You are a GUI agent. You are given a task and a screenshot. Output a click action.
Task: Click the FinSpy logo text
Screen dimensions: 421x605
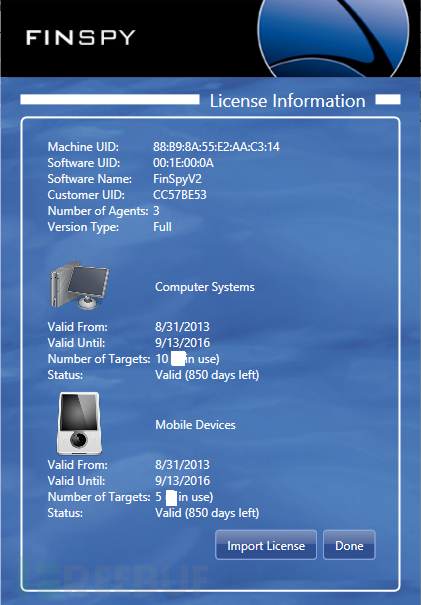[81, 38]
